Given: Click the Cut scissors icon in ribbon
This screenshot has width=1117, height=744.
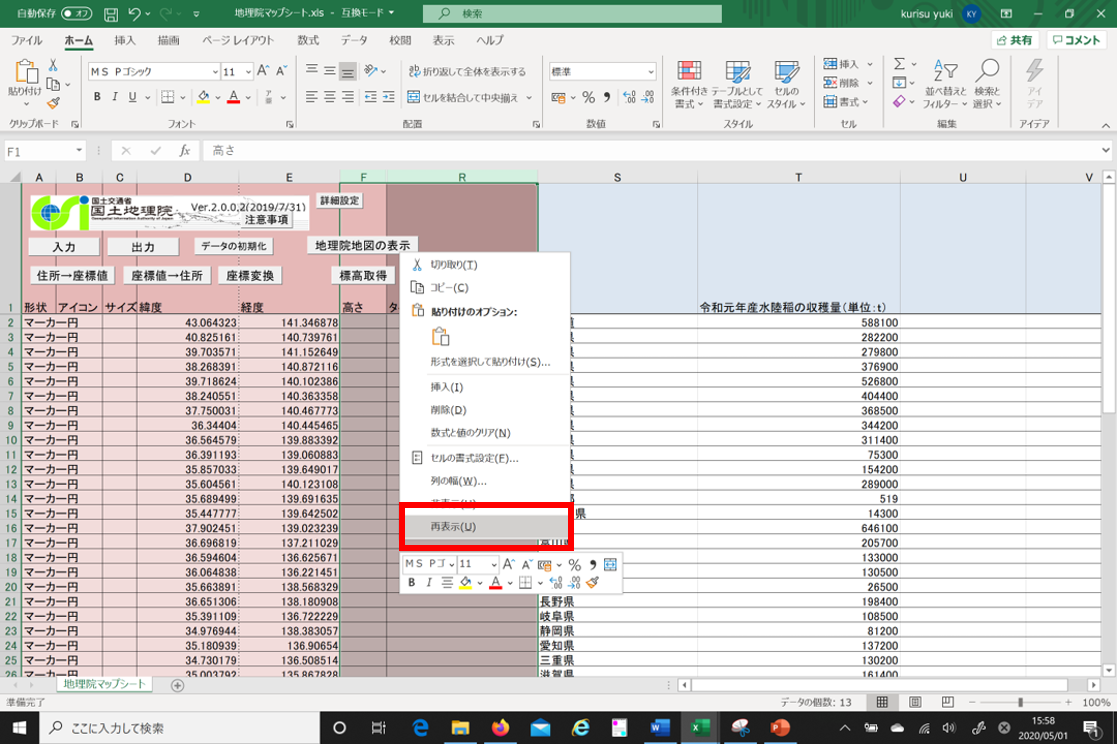Looking at the screenshot, I should pos(53,66).
